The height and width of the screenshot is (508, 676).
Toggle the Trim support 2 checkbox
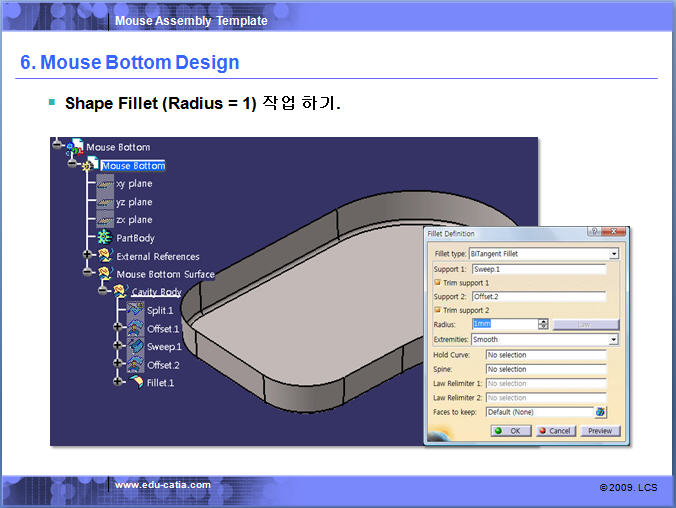click(437, 310)
